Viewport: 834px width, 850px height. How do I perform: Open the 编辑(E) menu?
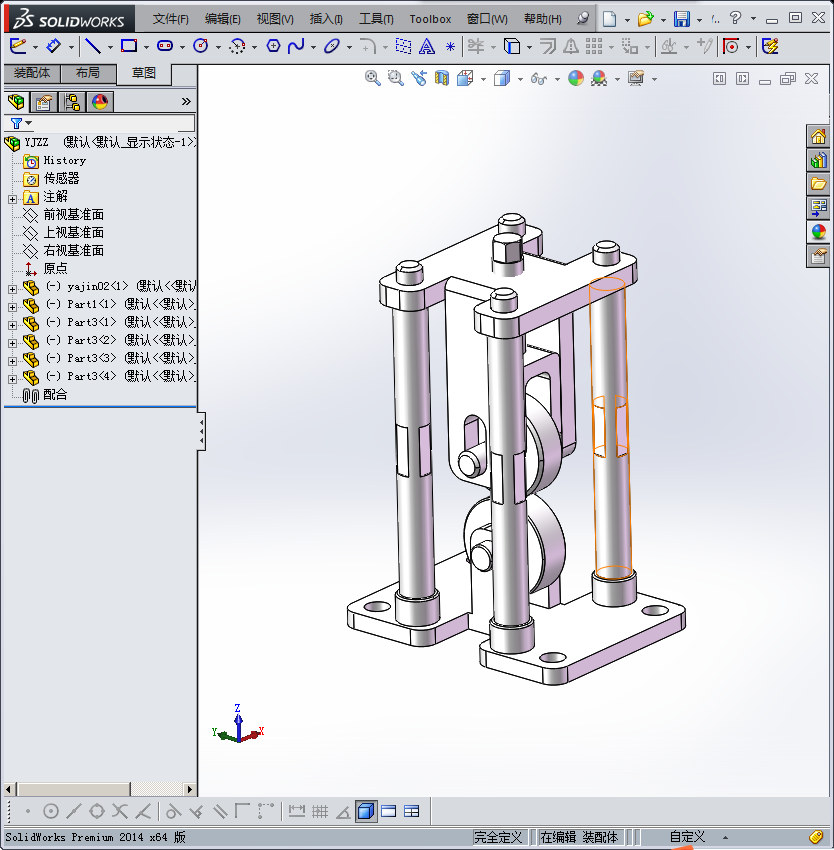(222, 19)
